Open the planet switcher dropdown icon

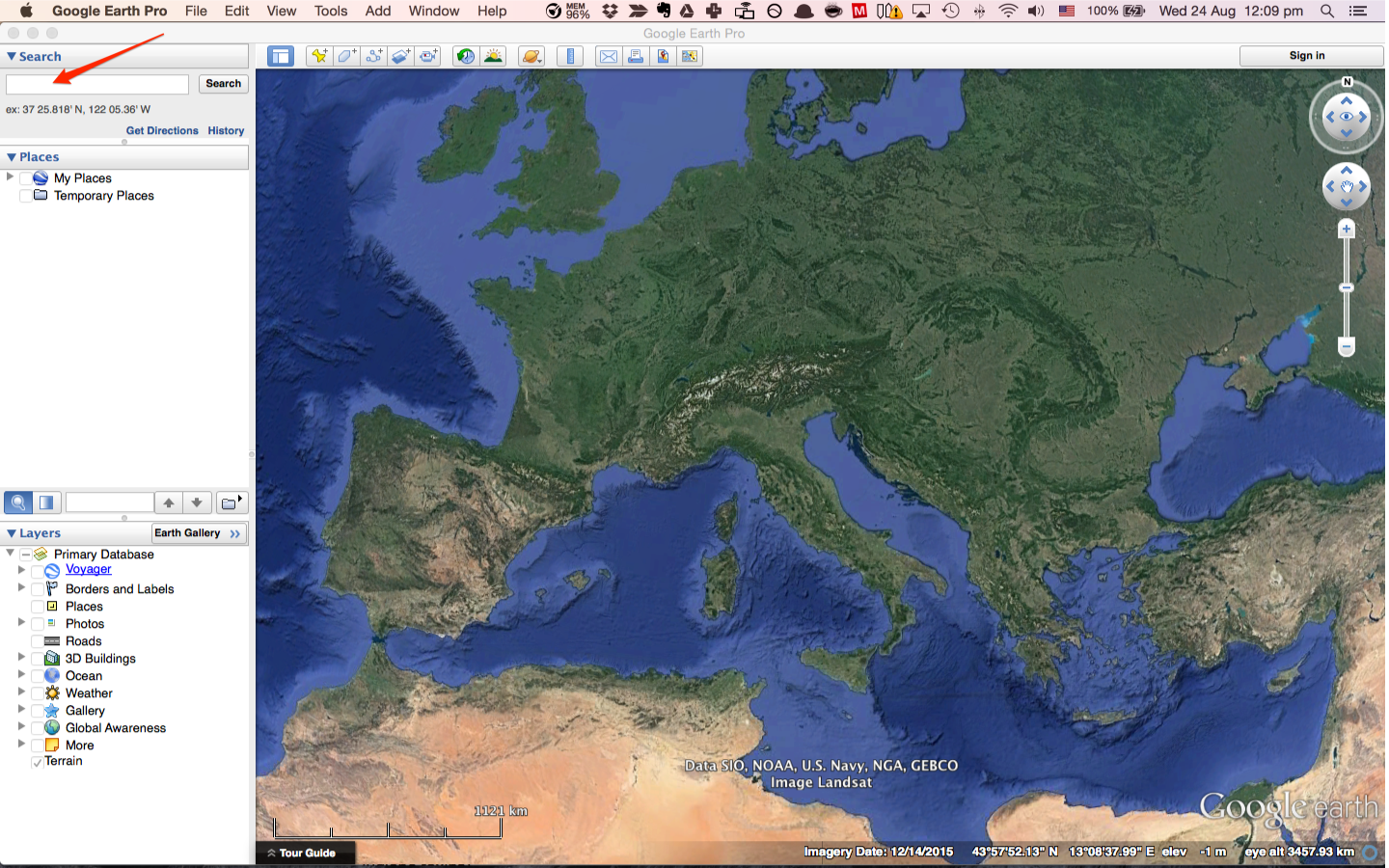point(531,56)
